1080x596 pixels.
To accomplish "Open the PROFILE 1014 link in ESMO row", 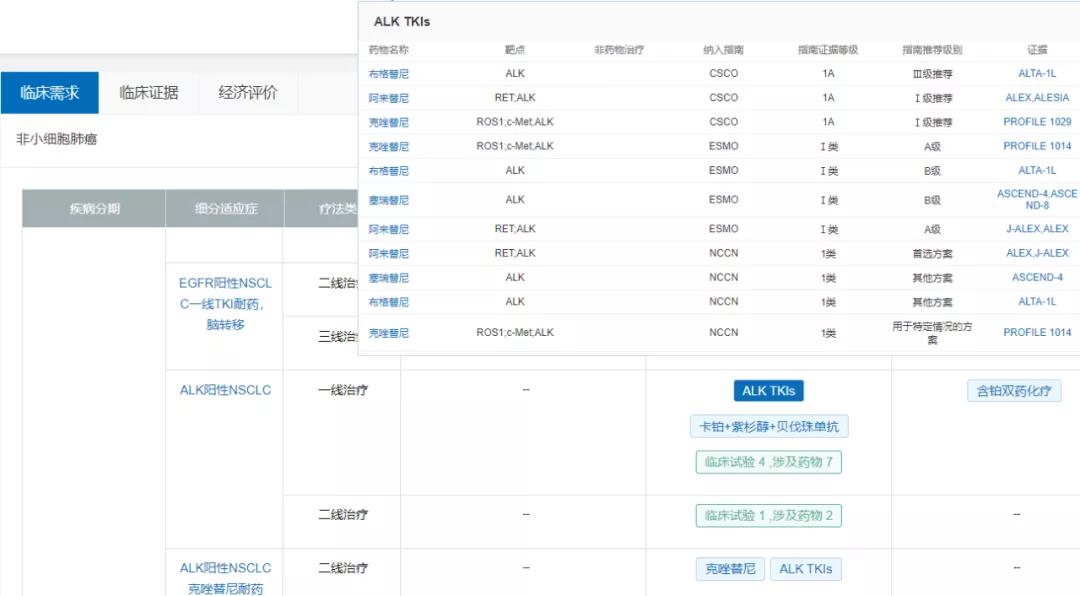I will pos(1037,145).
